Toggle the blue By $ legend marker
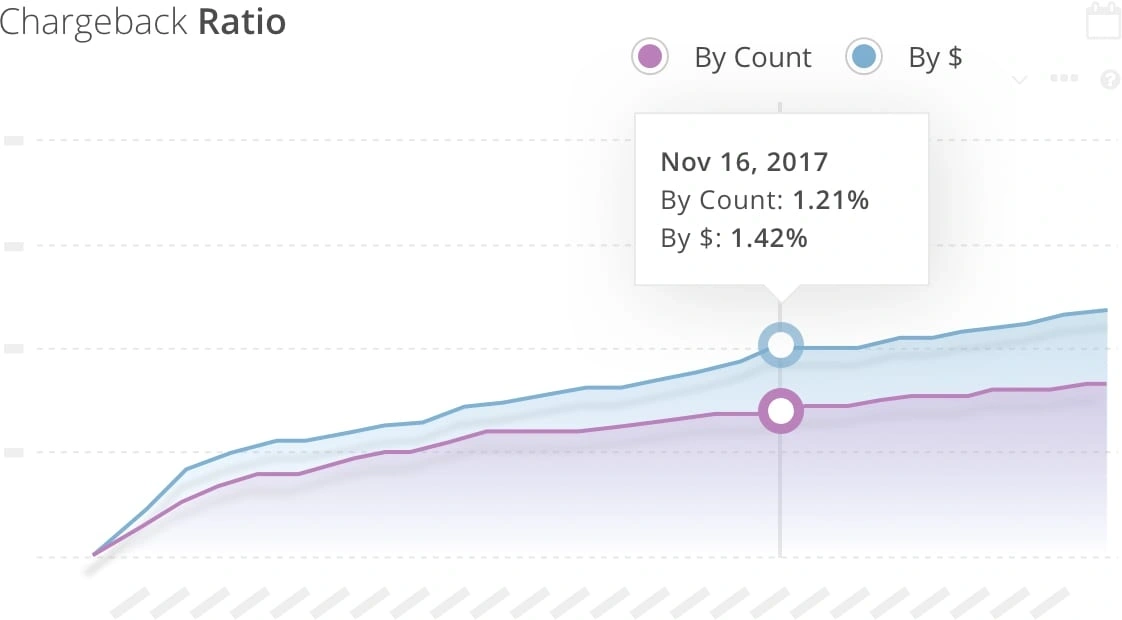 [864, 57]
